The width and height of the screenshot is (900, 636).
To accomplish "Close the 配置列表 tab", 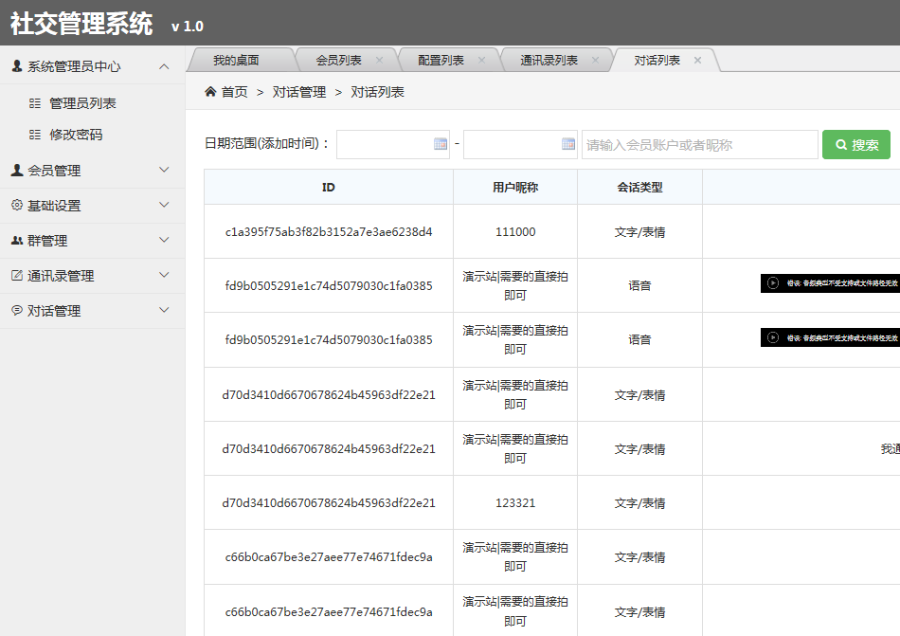I will [482, 60].
